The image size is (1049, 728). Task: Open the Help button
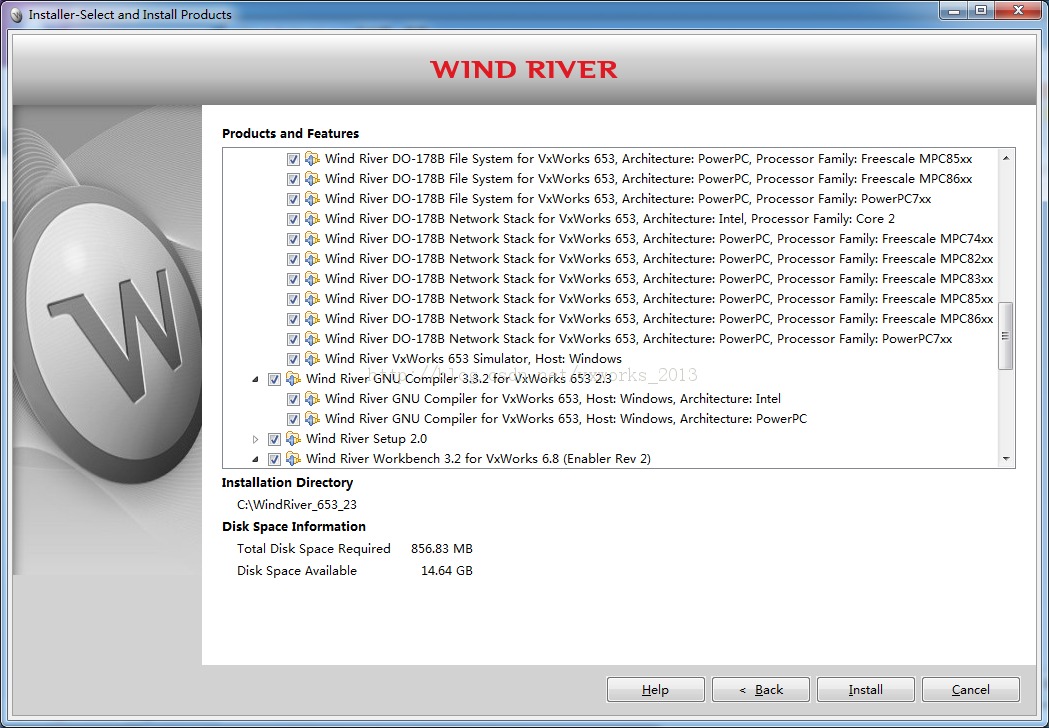click(x=655, y=690)
